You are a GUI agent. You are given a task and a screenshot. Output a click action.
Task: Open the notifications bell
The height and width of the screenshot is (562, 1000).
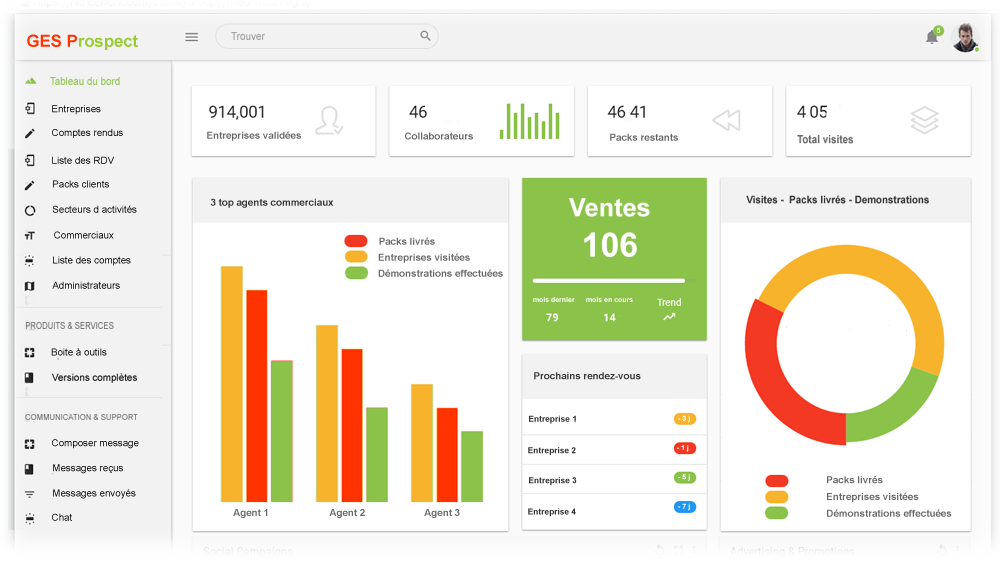(932, 37)
